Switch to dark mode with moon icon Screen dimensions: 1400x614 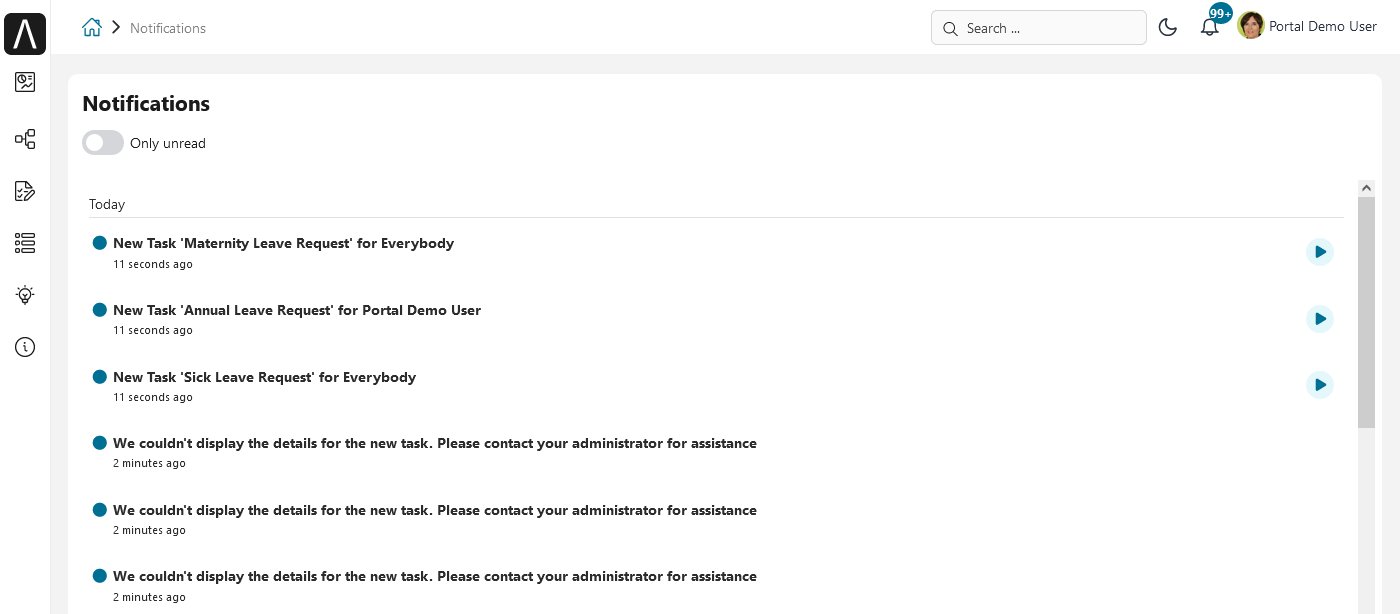click(1167, 28)
